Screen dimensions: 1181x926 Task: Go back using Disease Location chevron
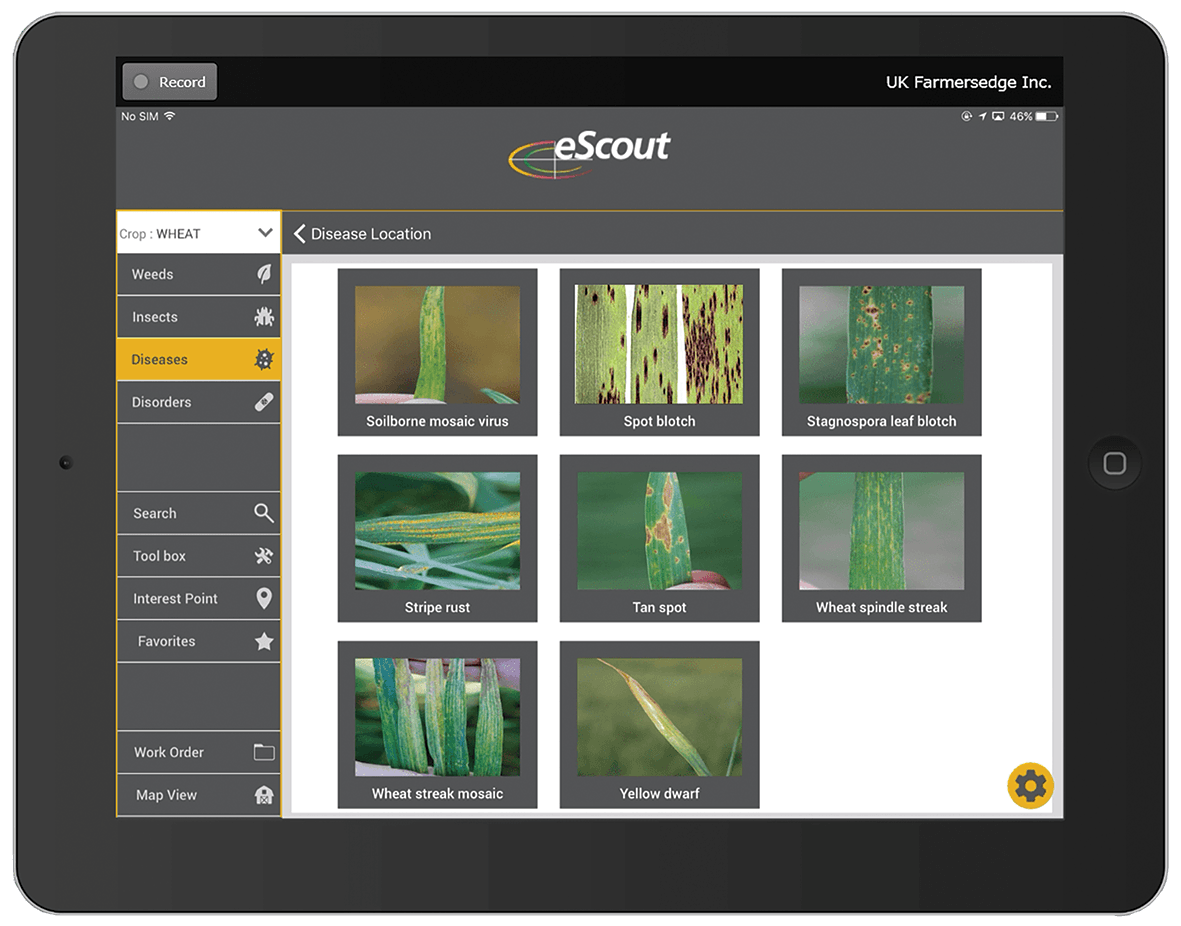[x=299, y=234]
